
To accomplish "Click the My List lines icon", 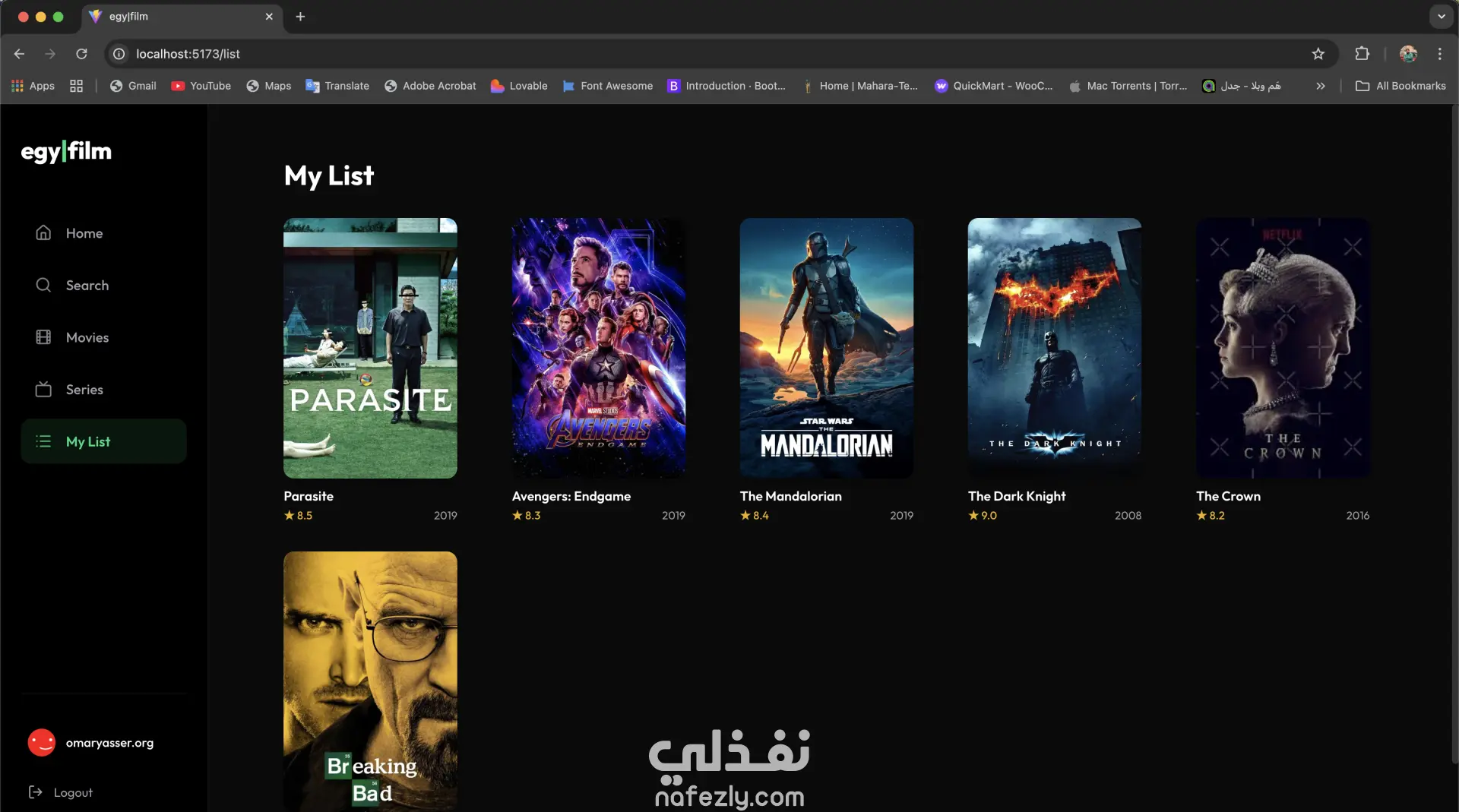I will (x=43, y=441).
